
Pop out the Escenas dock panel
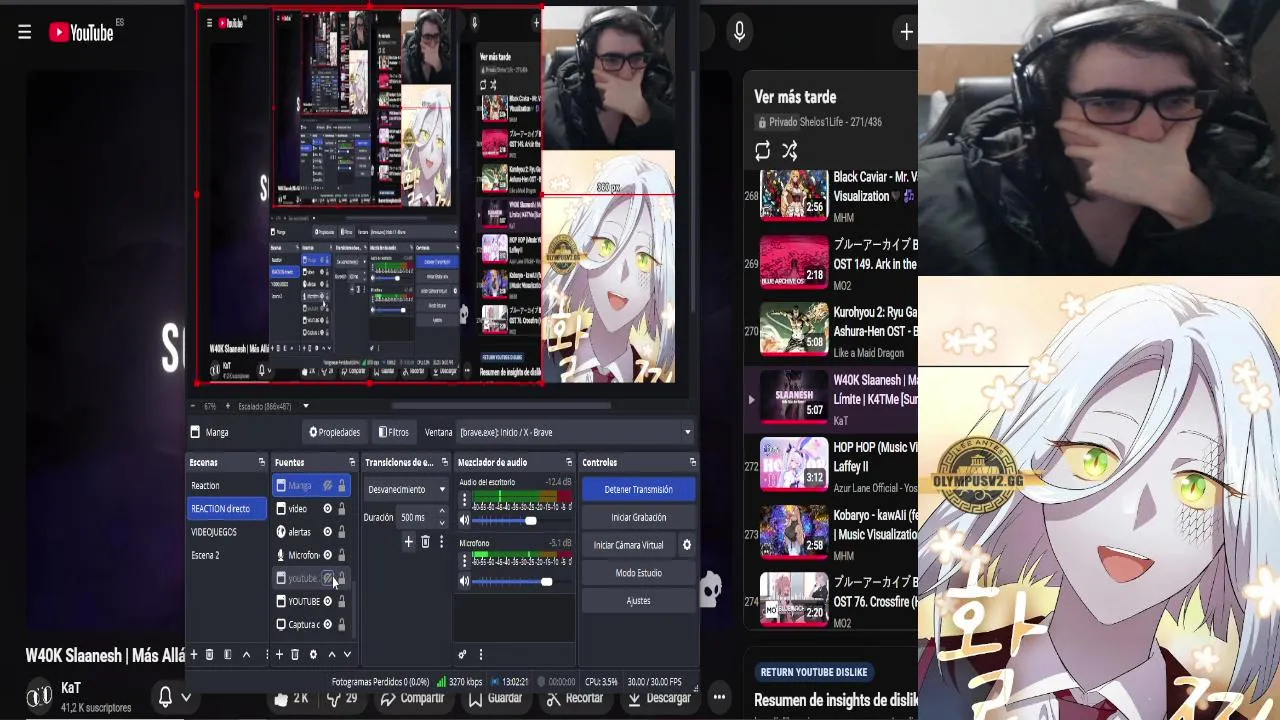tap(261, 462)
